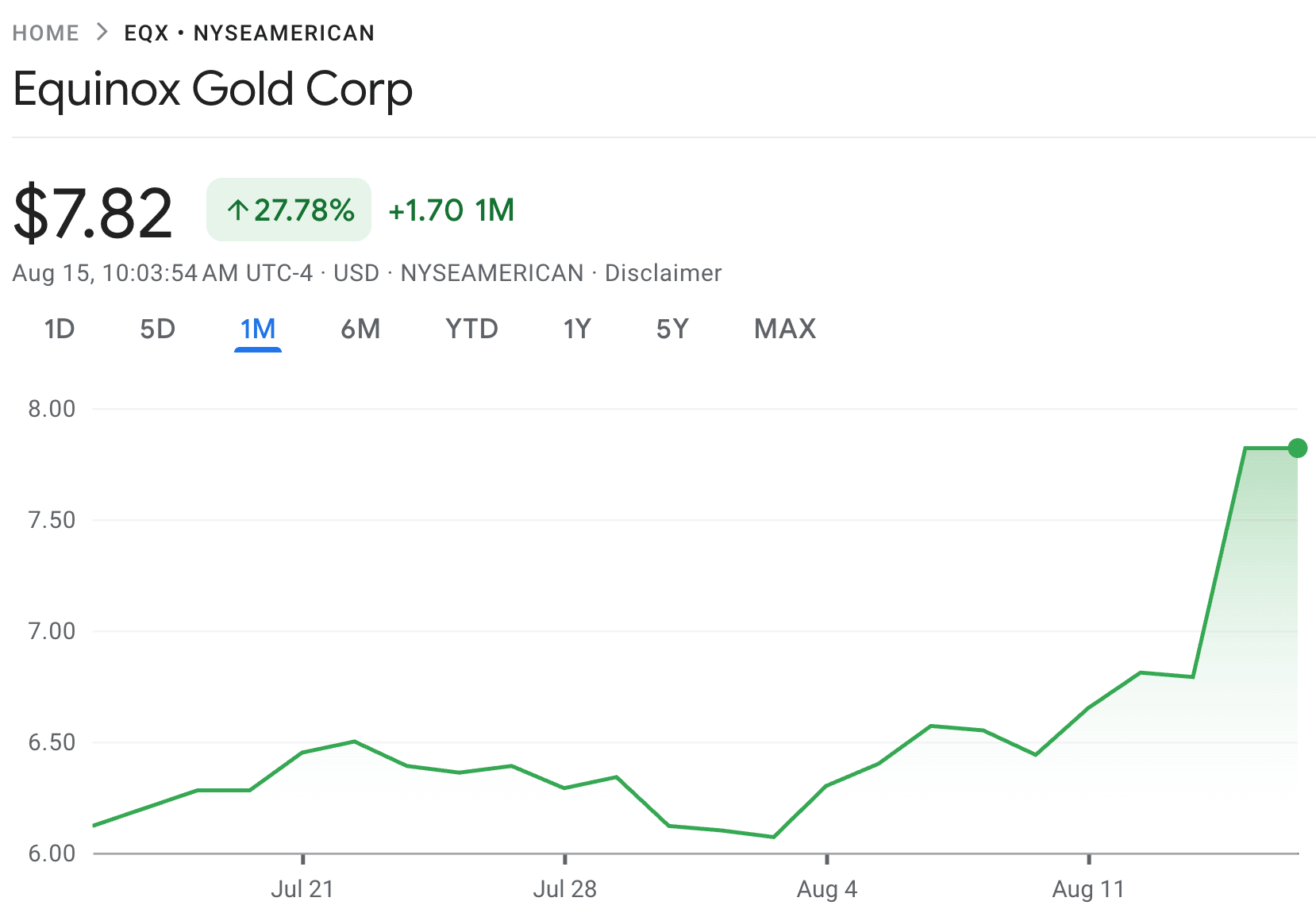The height and width of the screenshot is (913, 1316).
Task: Click the Aug 15 timestamp text
Action: [163, 273]
